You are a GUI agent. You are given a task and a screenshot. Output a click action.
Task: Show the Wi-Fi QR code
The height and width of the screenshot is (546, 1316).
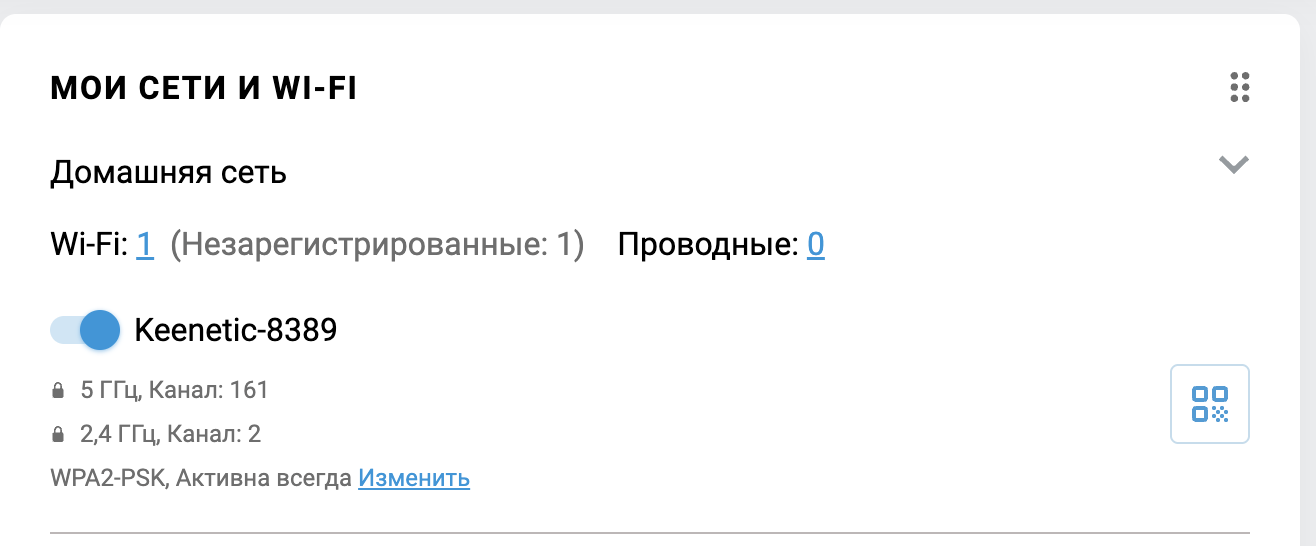1210,404
